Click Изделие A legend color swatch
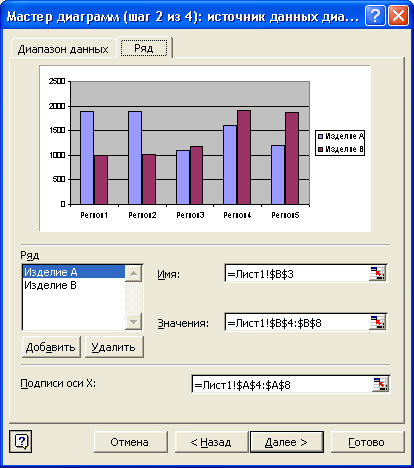Screen dimensions: 414x468 click(321, 136)
